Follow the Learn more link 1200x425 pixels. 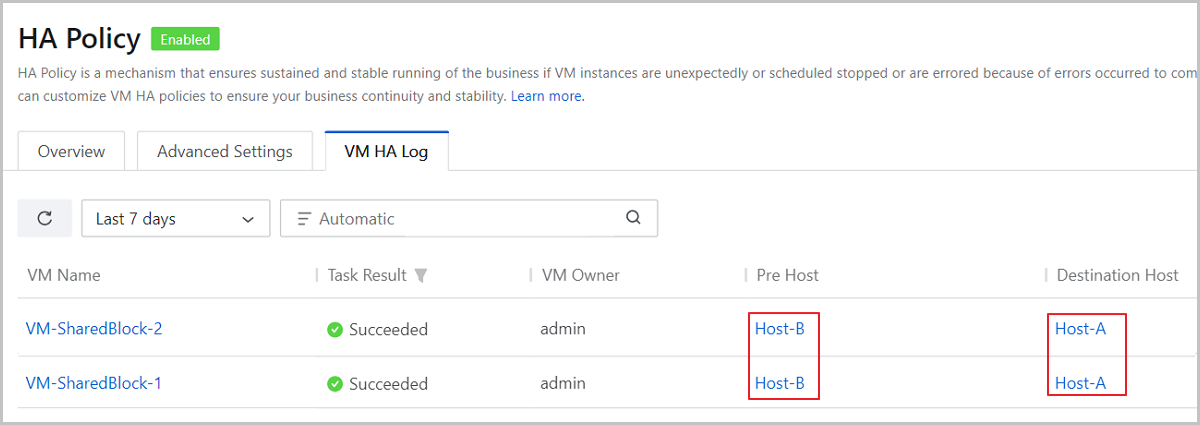tap(547, 96)
